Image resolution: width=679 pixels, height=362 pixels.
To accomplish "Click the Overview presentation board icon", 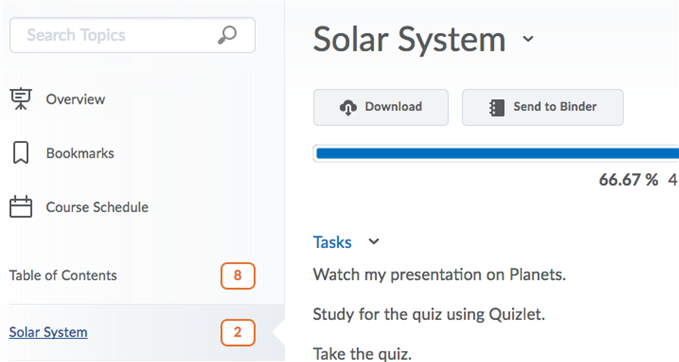I will click(21, 99).
